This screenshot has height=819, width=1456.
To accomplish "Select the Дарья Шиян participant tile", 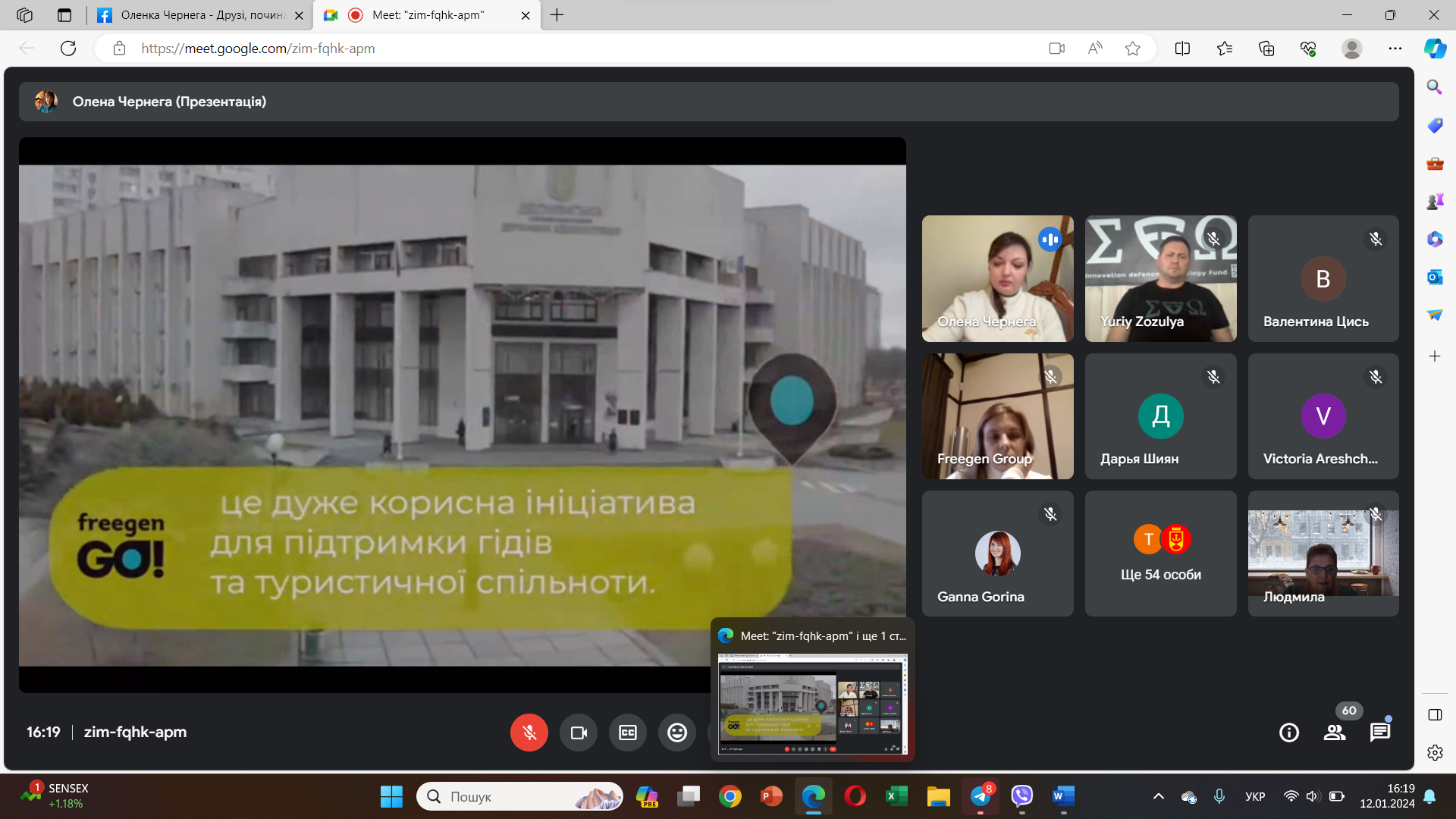I will [x=1160, y=416].
